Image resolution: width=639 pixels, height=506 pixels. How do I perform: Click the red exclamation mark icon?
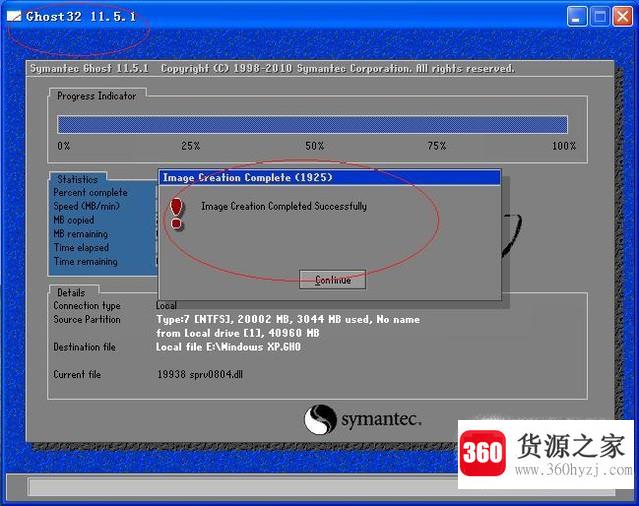pos(176,214)
